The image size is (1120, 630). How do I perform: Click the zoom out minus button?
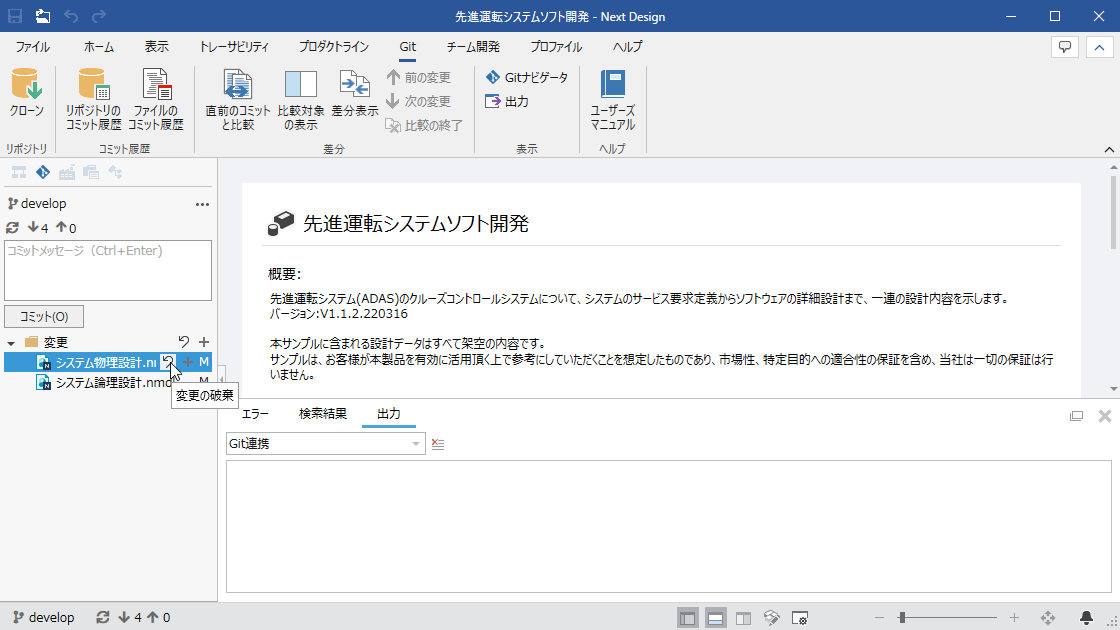[x=879, y=618]
